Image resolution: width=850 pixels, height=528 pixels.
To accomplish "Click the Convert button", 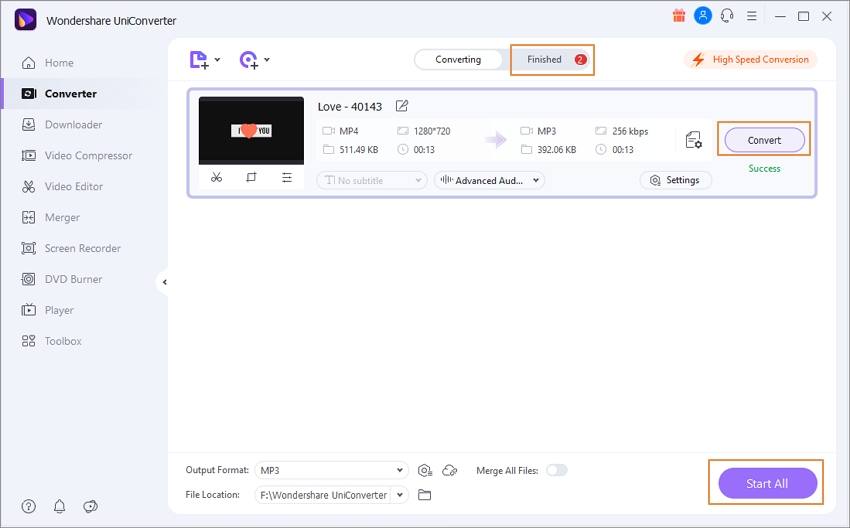I will pyautogui.click(x=764, y=140).
